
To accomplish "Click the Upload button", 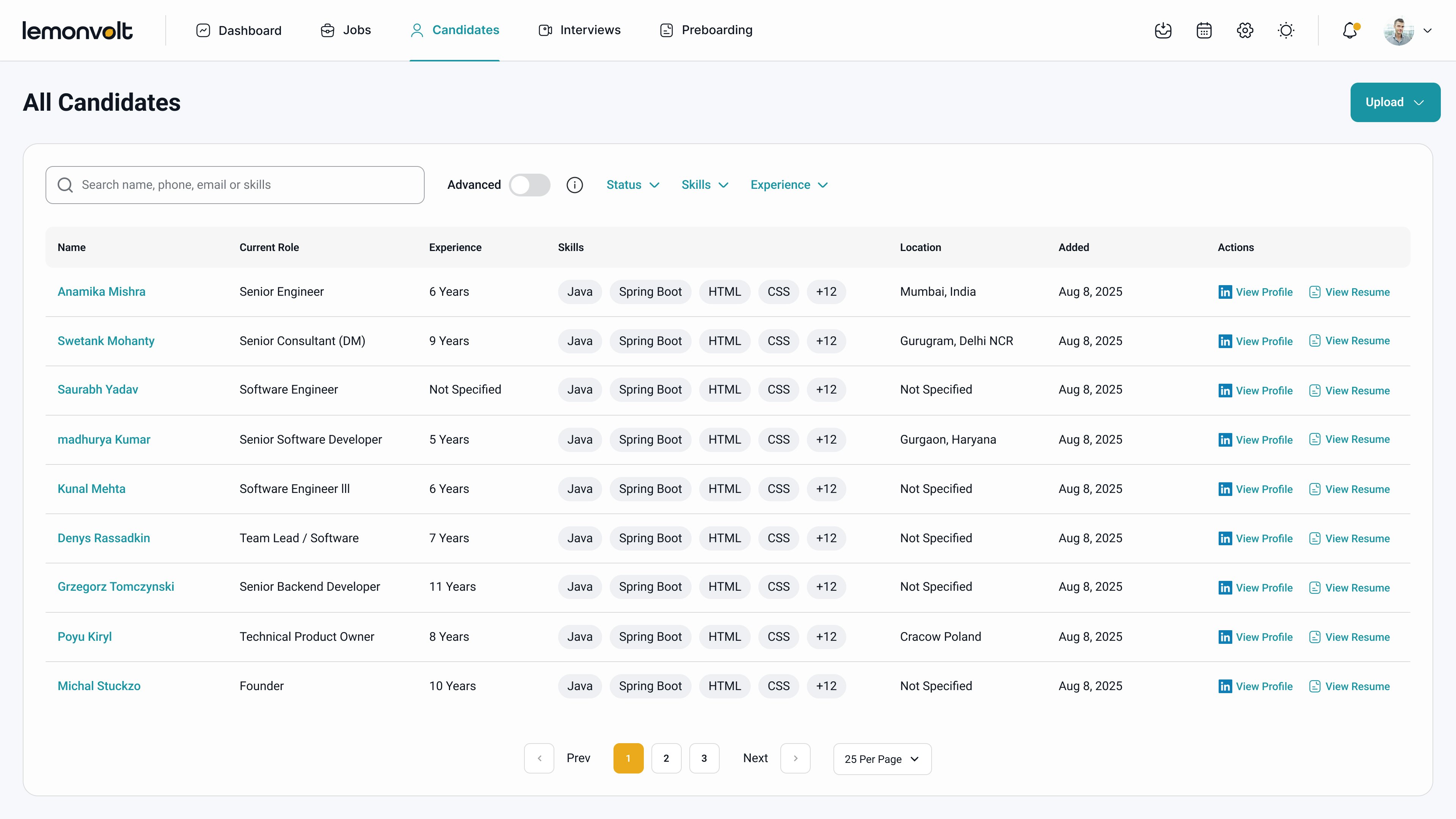I will click(x=1395, y=102).
